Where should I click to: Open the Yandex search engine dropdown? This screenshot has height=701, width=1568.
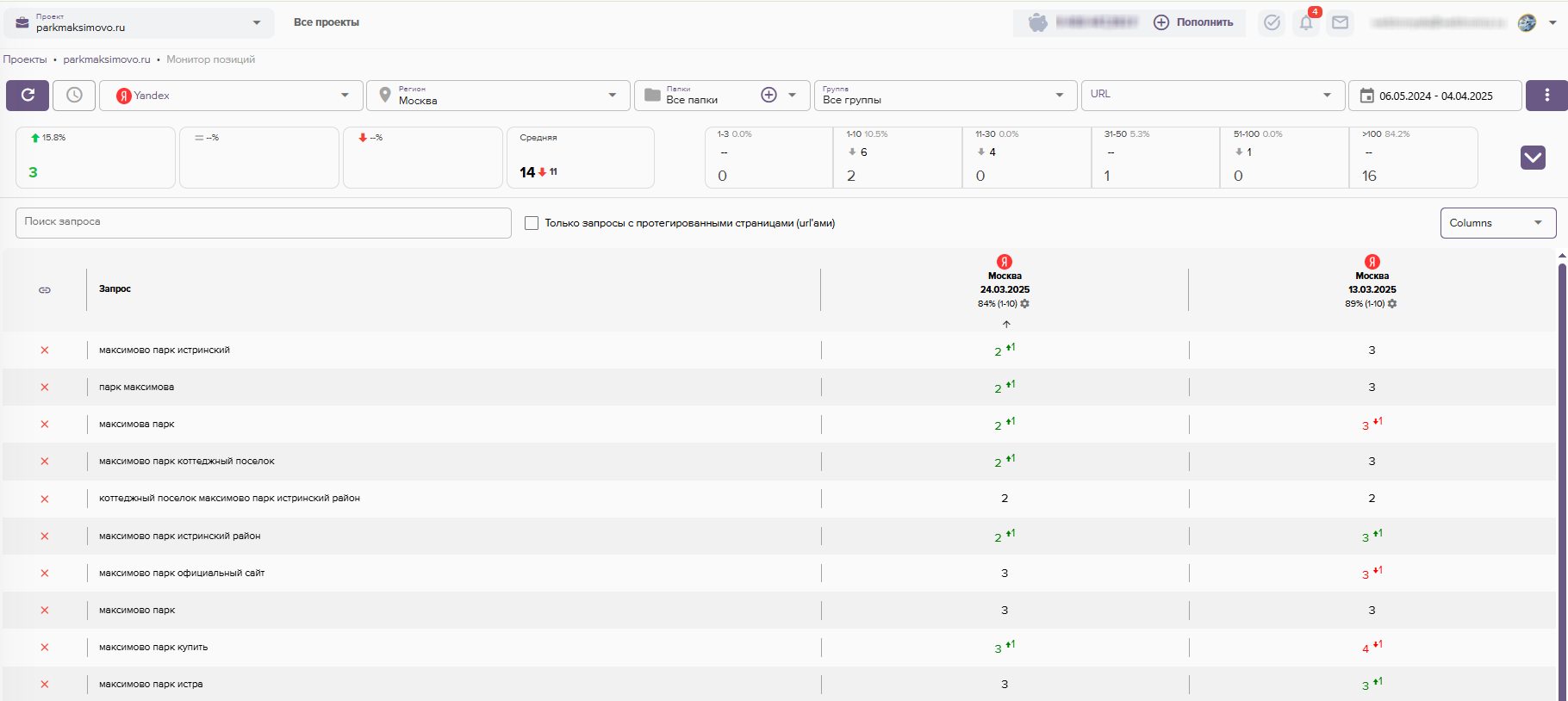coord(233,96)
